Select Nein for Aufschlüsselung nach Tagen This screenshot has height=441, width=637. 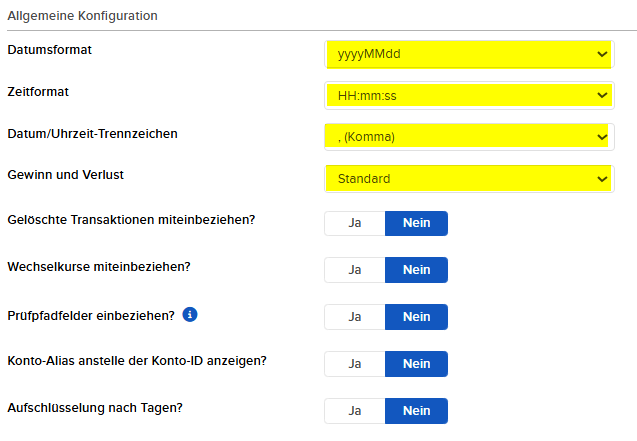pyautogui.click(x=416, y=411)
